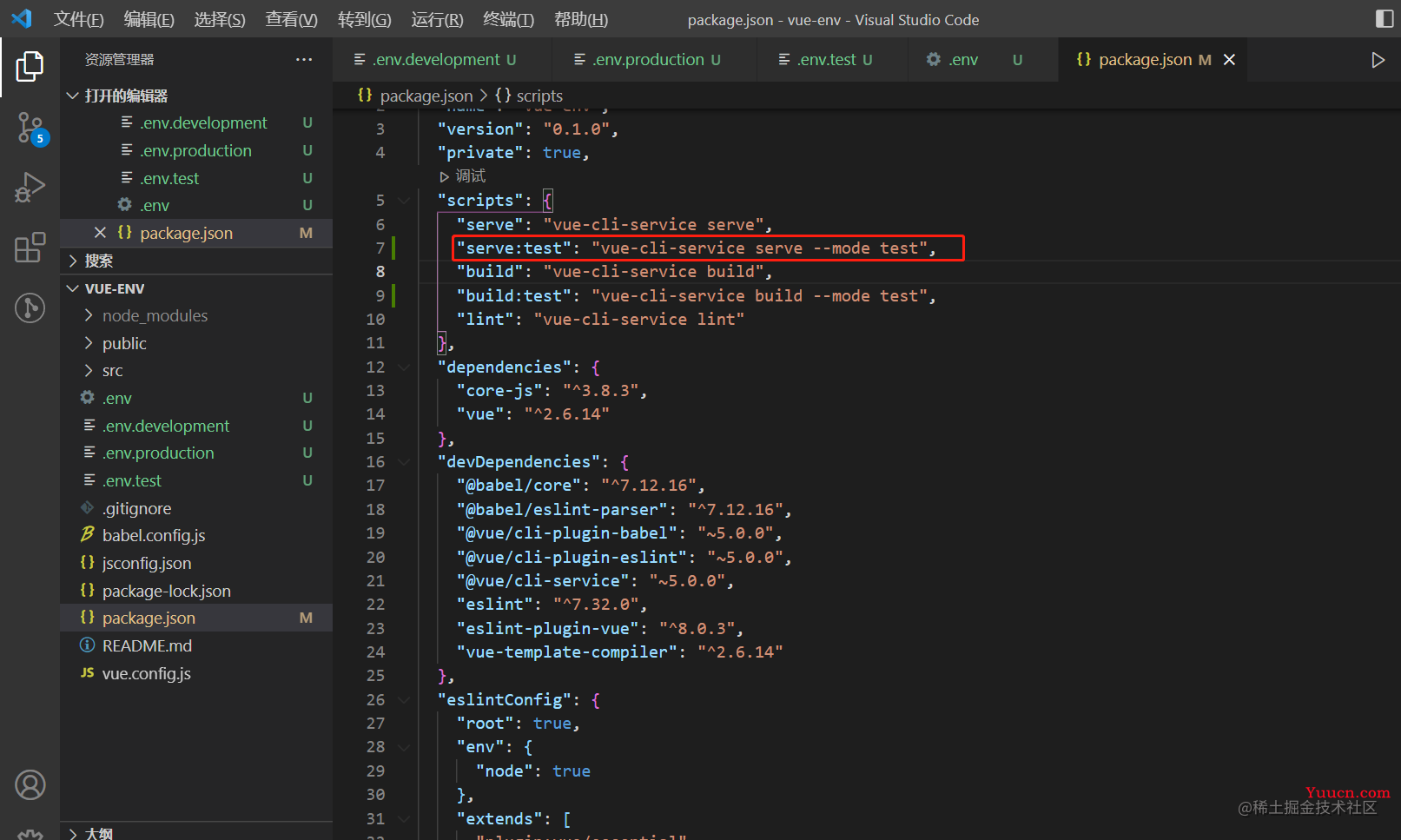
Task: Open .env.test in VUE-ENV file tree
Action: 196,480
